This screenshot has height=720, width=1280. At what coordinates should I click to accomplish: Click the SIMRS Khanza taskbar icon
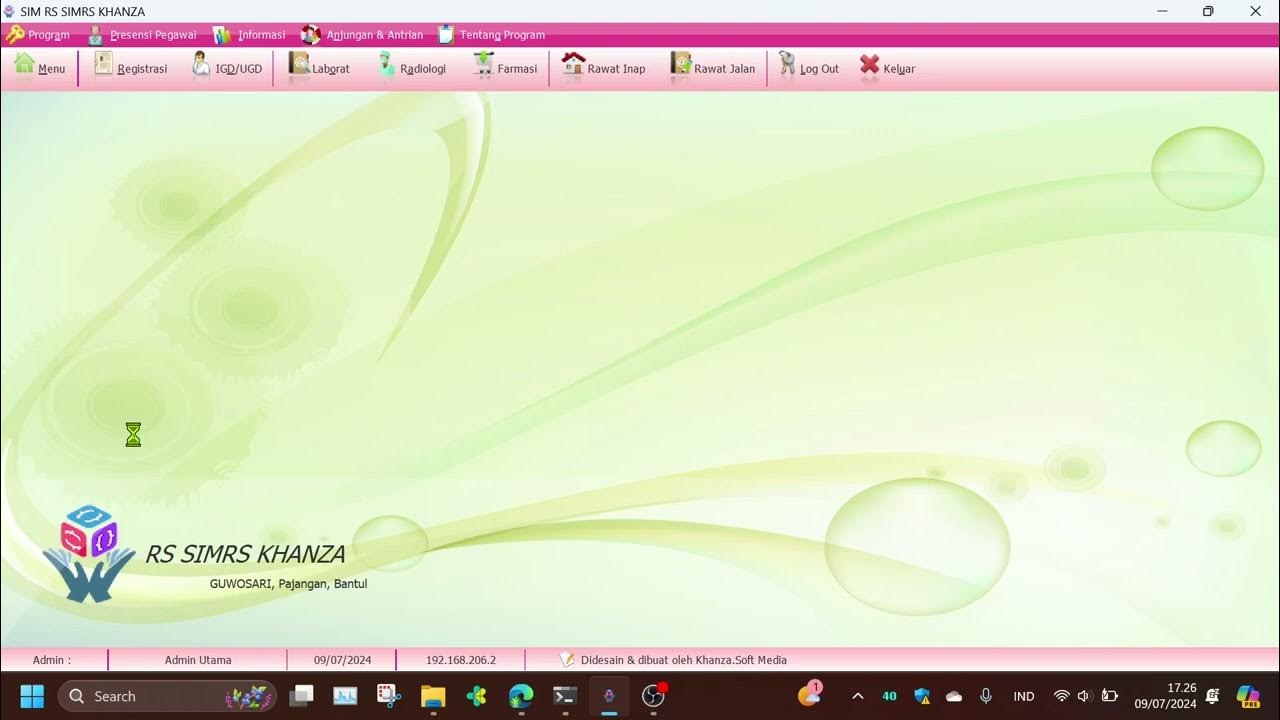pyautogui.click(x=609, y=696)
